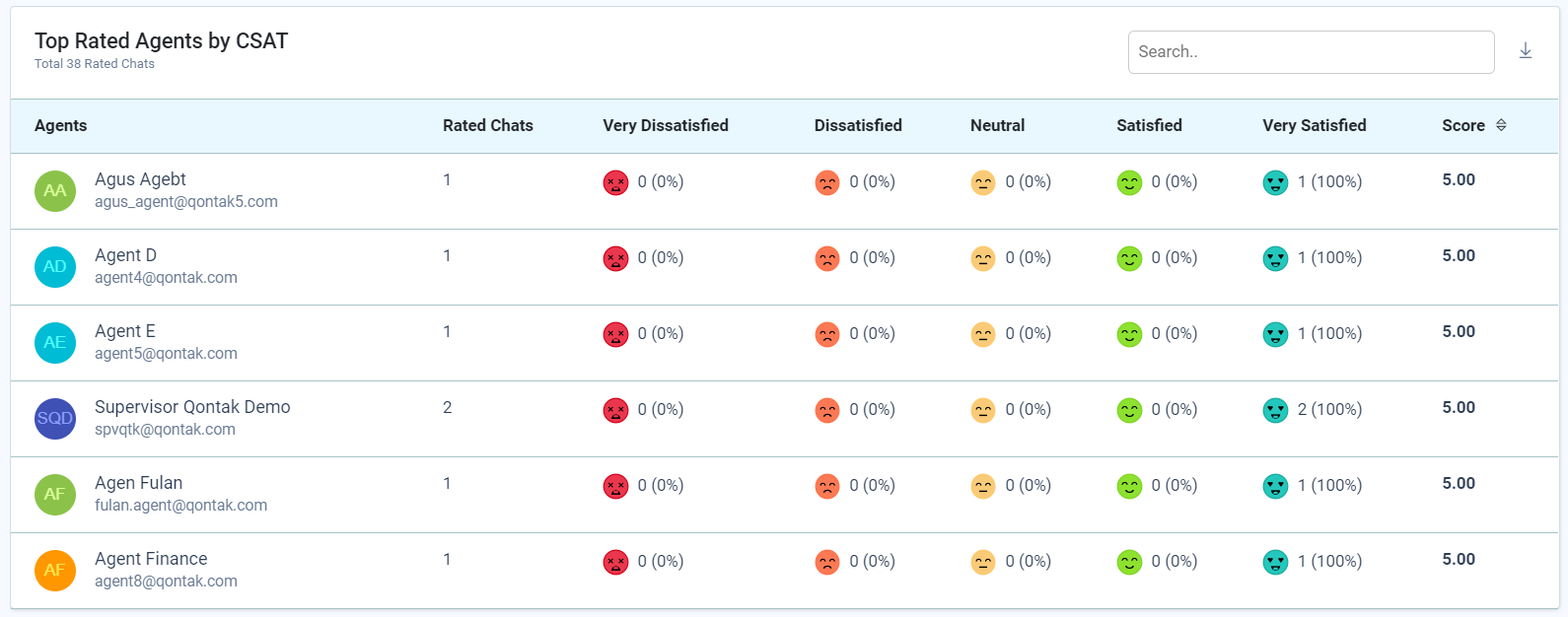Click Agent Finance's orange AF avatar
This screenshot has height=617, width=1568.
[x=55, y=571]
